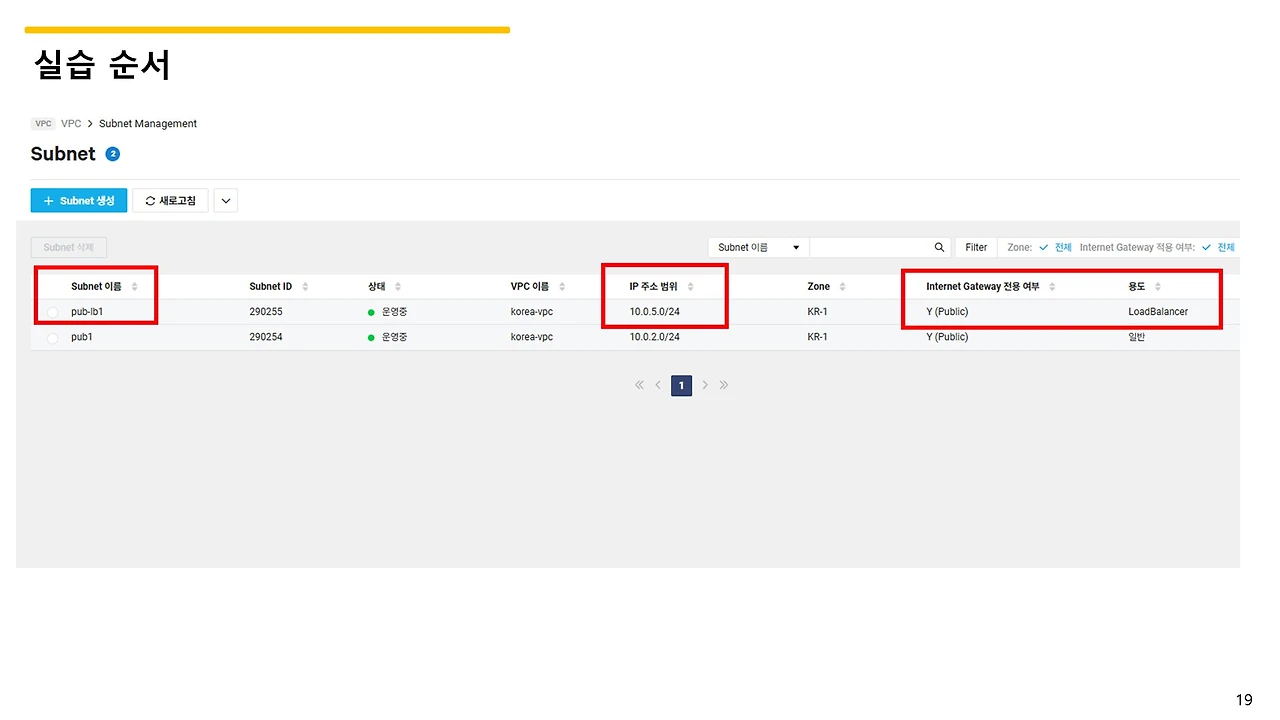
Task: Click sort arrows beside IP 주소 범위
Action: tap(690, 287)
